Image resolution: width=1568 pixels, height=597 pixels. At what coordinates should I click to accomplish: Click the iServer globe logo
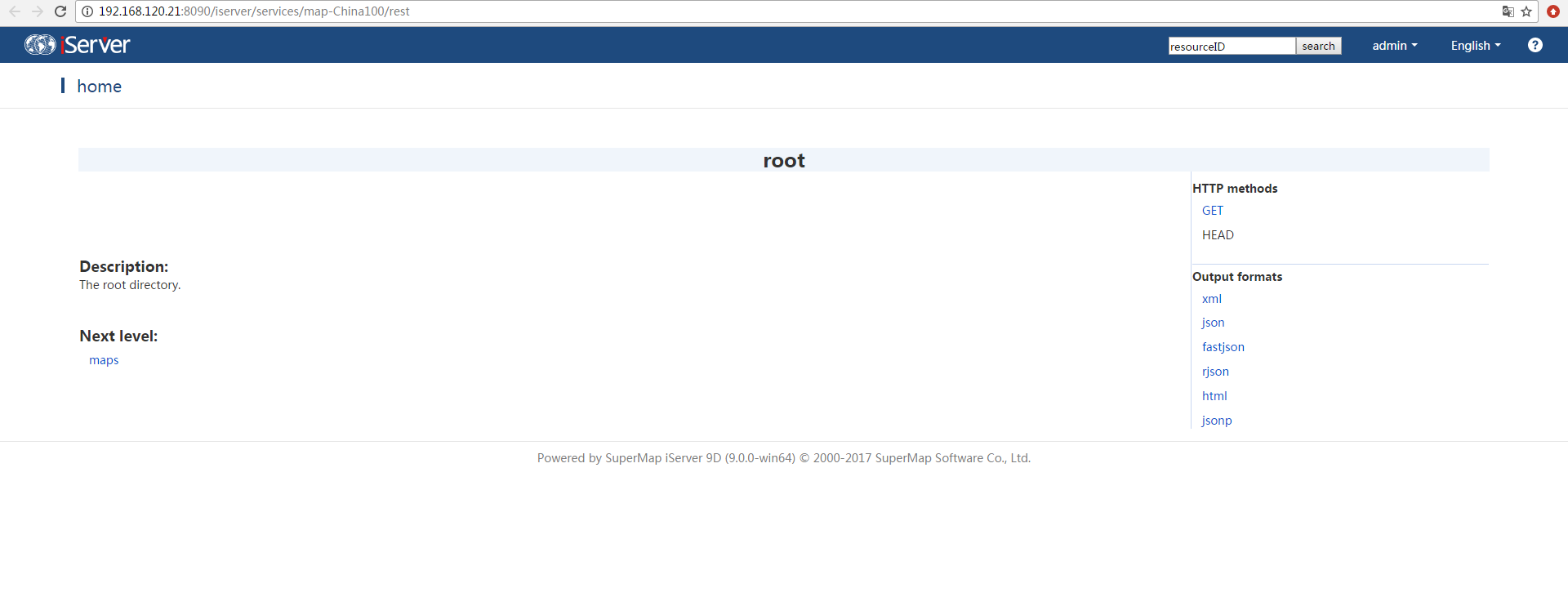coord(40,45)
